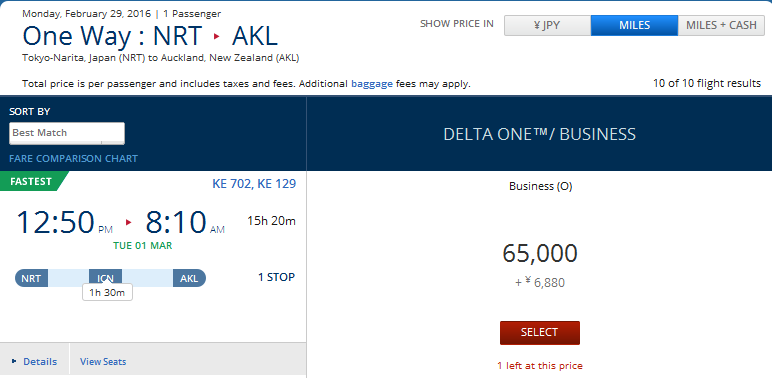Click the KE 702, KE 129 flight numbers link
This screenshot has width=772, height=378.
coord(254,184)
